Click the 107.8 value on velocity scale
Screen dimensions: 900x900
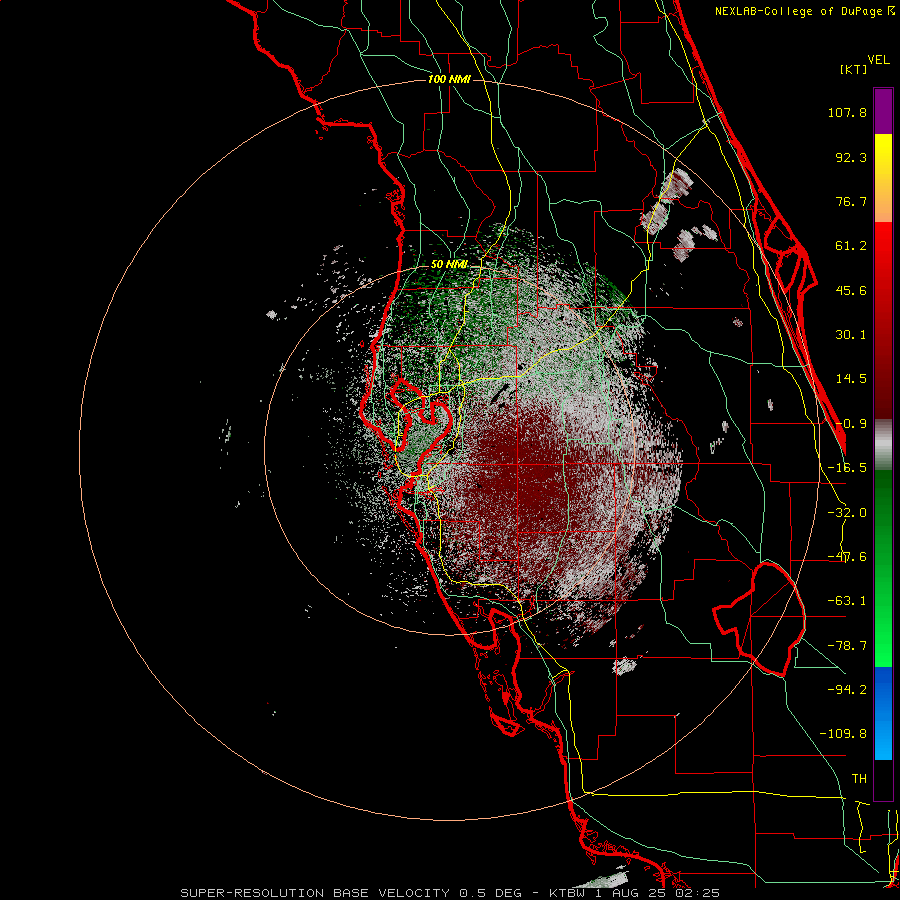847,112
